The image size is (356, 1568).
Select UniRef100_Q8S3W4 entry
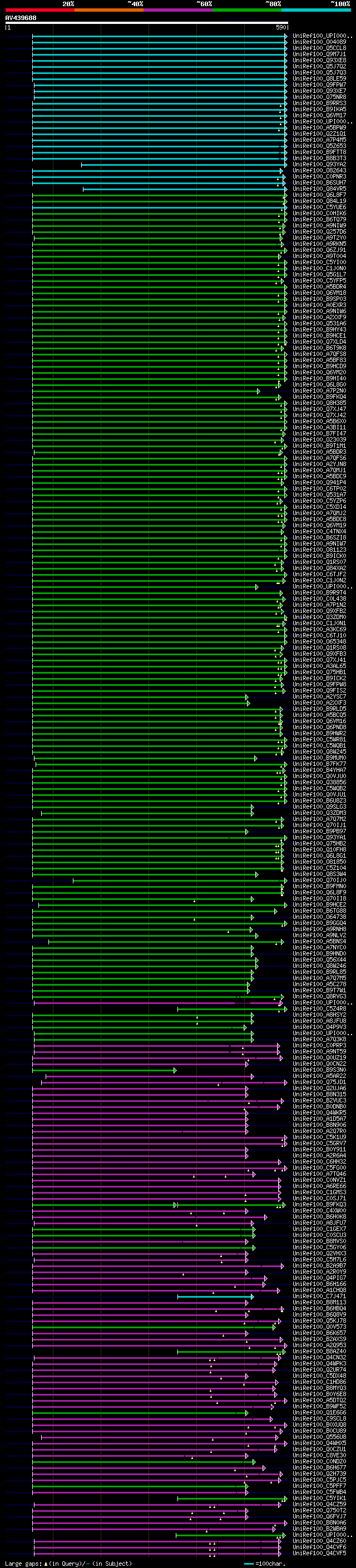pyautogui.click(x=319, y=874)
